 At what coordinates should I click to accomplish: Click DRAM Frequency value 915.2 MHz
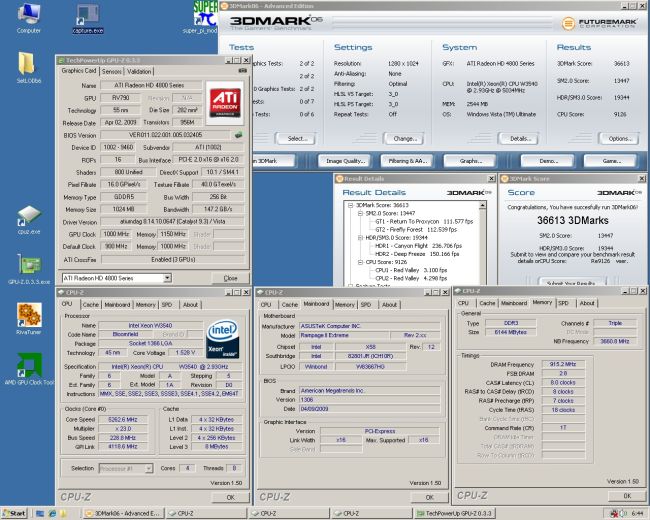tap(563, 364)
